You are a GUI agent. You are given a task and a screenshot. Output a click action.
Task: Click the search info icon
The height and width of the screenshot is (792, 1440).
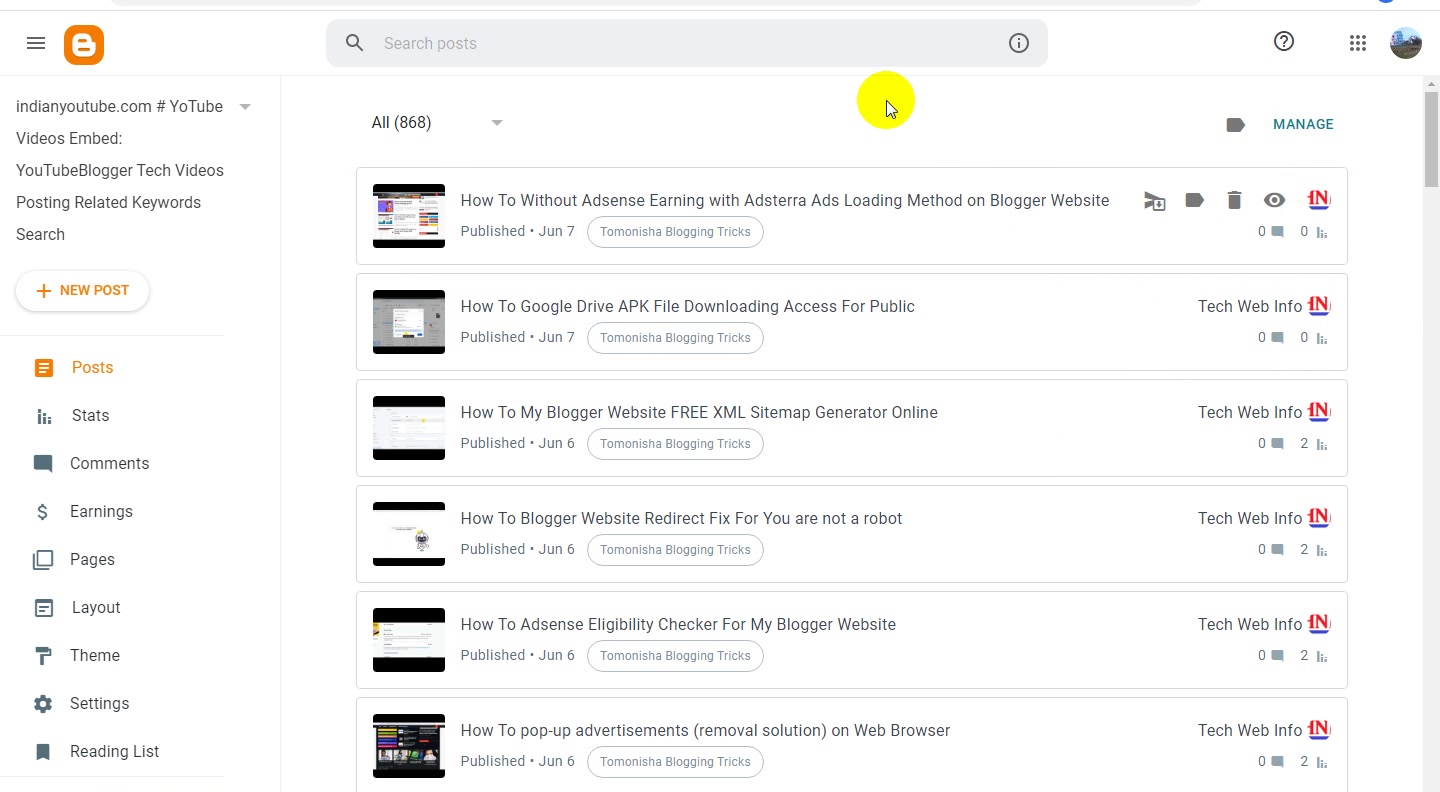pos(1019,43)
